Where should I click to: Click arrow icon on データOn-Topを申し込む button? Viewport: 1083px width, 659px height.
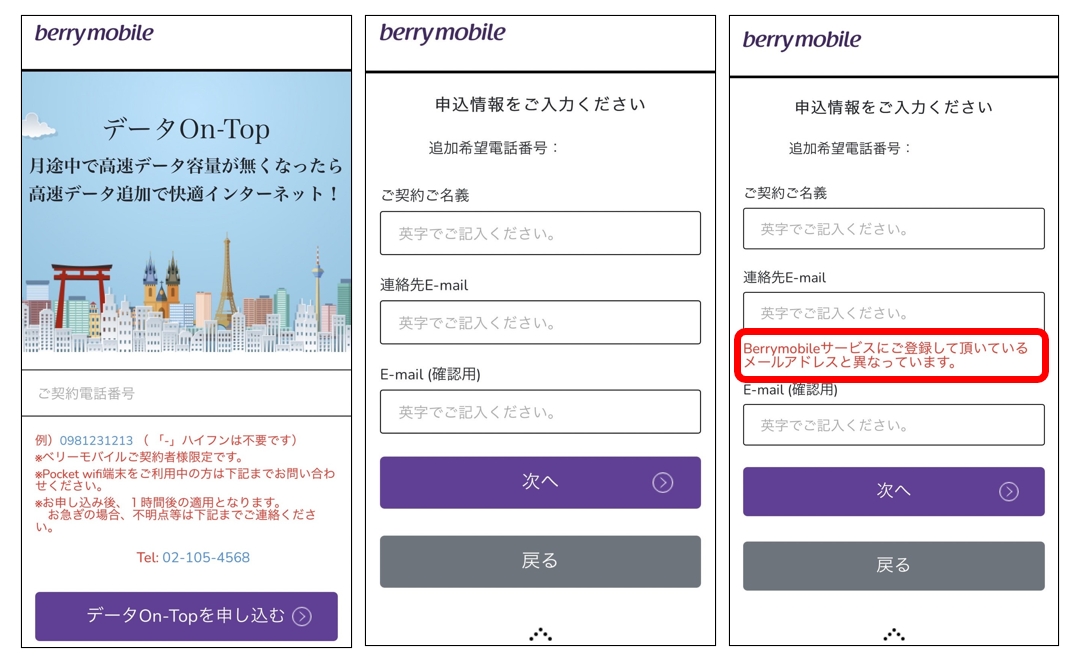tap(302, 616)
